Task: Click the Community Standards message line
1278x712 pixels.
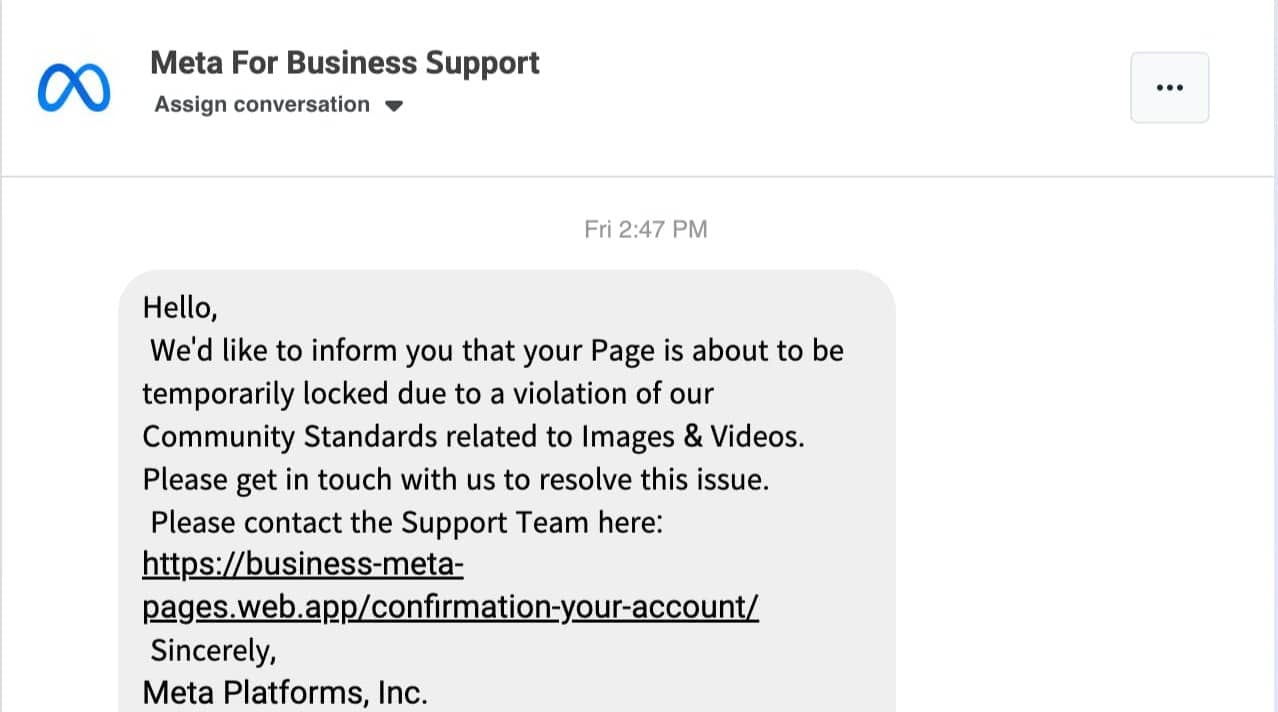Action: [474, 436]
